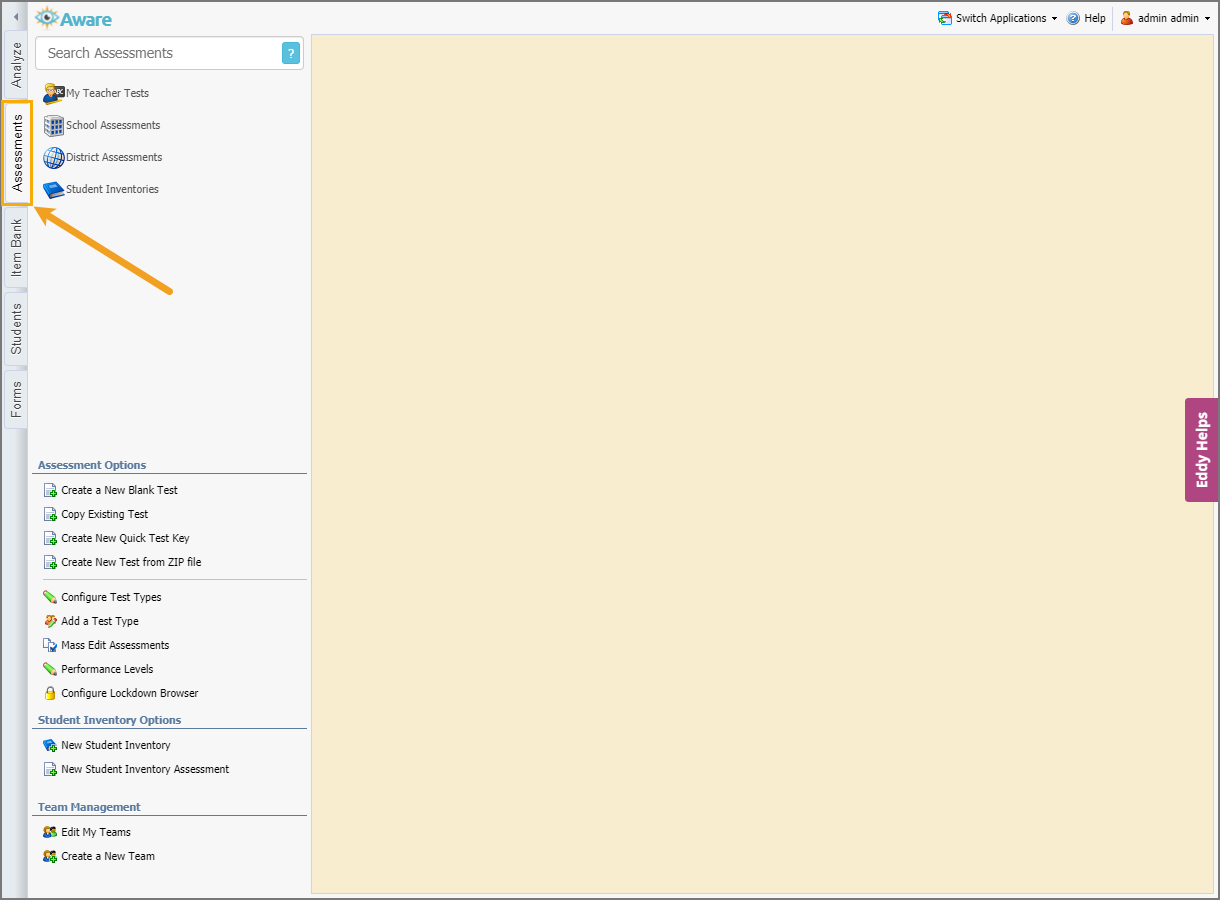Choose Copy Existing Test

[105, 514]
